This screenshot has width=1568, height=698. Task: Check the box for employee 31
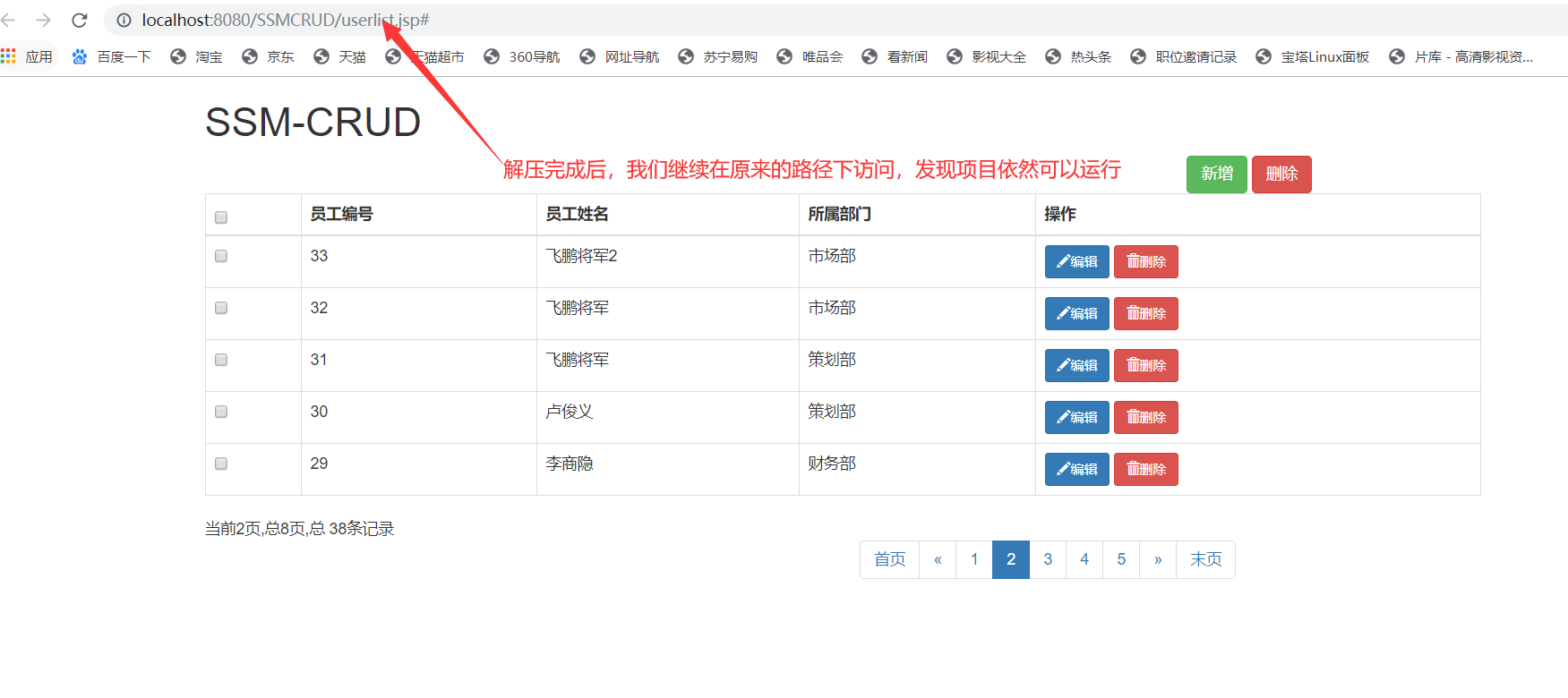coord(221,360)
